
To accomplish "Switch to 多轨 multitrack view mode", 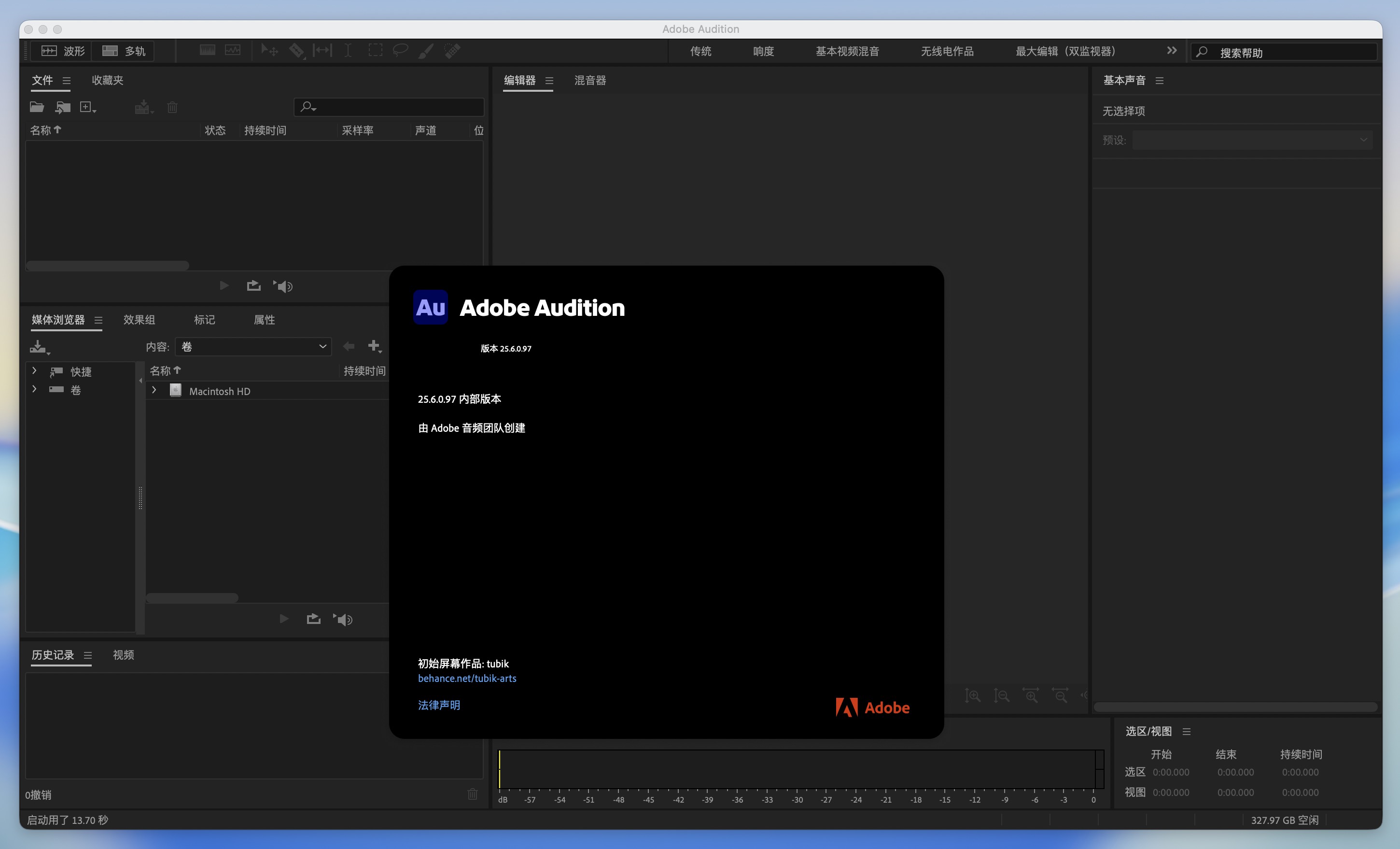I will [x=123, y=51].
